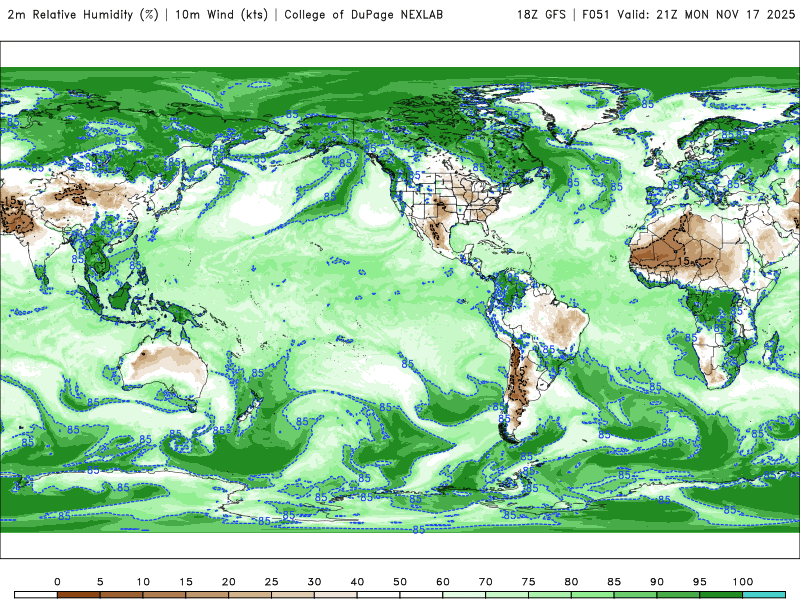Select the pale cream swatch between 30 and 40

(336, 595)
